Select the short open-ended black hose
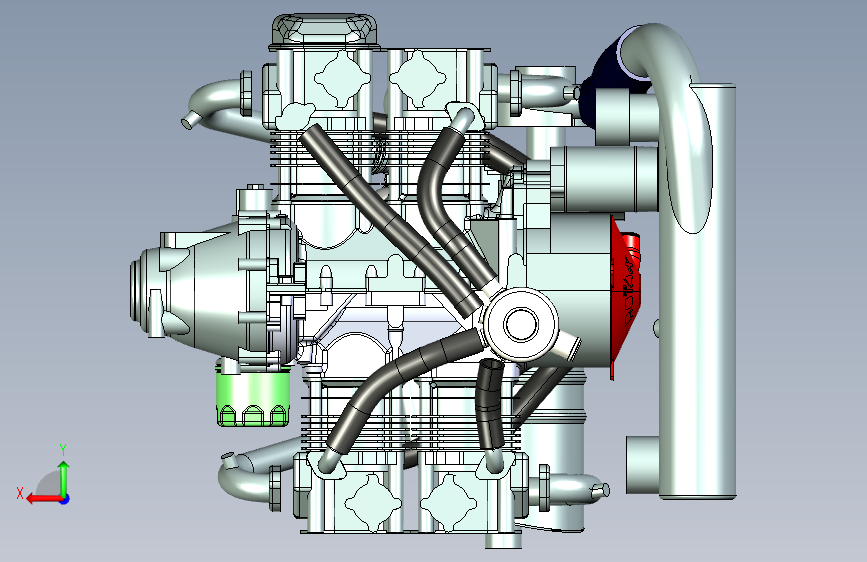 (490, 404)
